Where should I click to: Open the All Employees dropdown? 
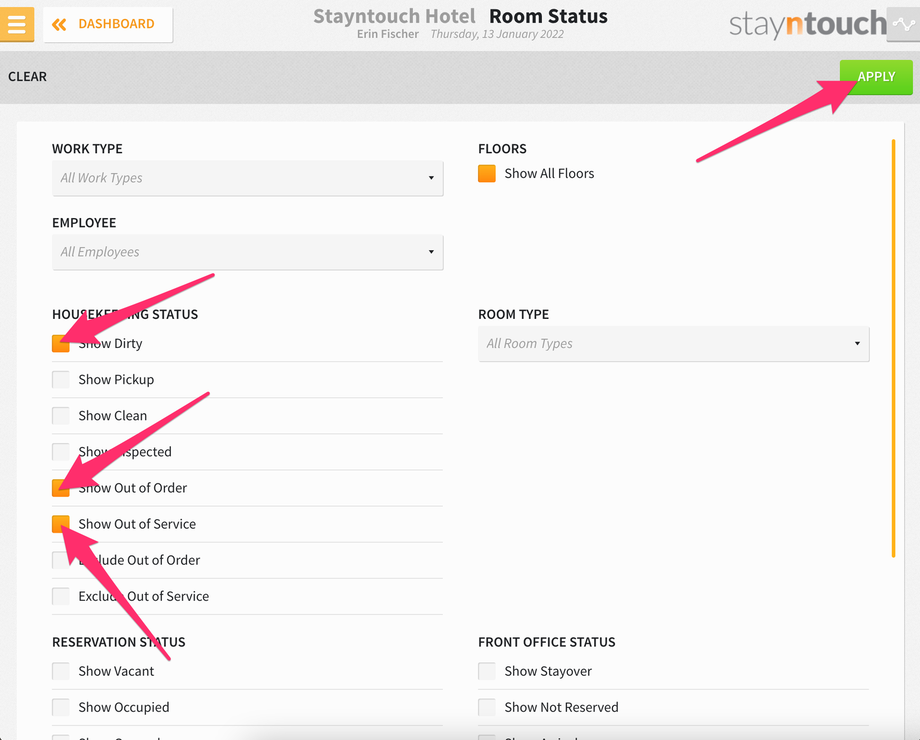pos(248,252)
